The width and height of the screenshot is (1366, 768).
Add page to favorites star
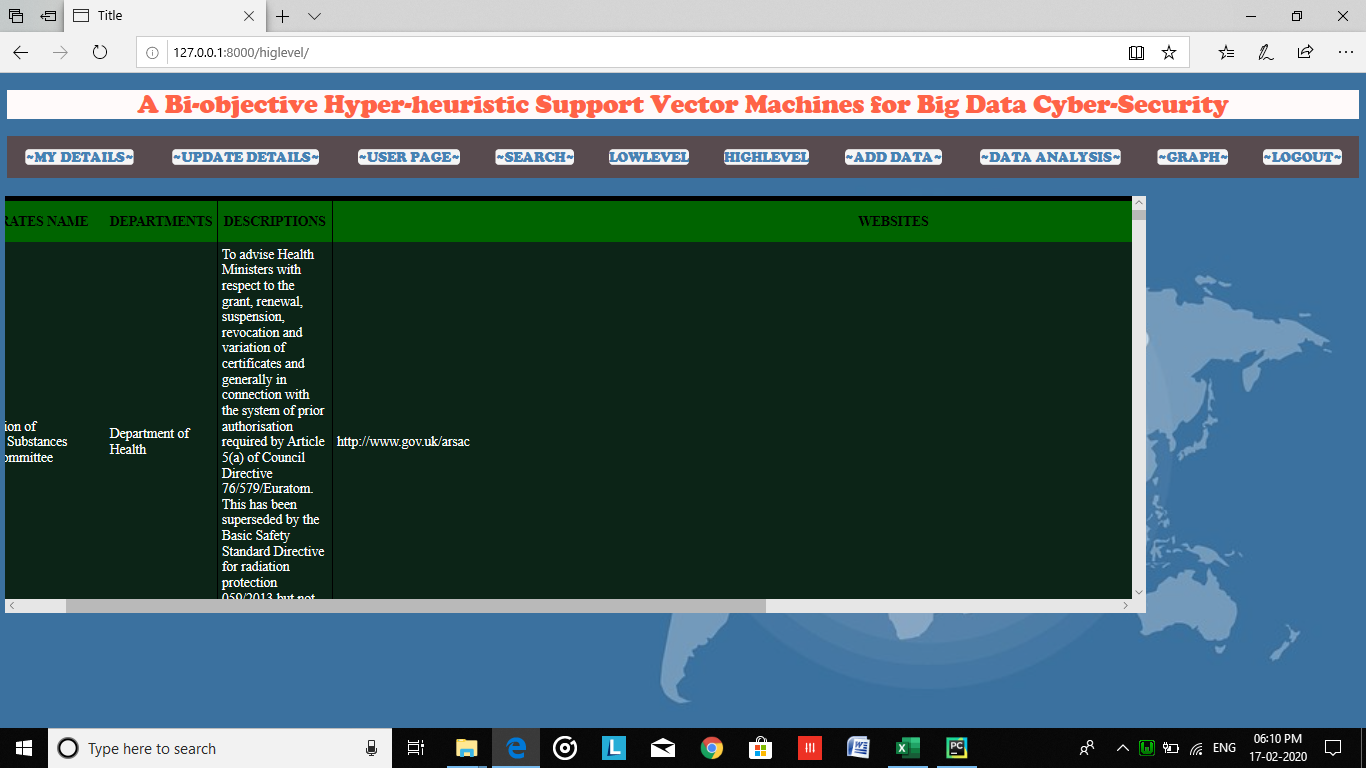click(x=1168, y=52)
